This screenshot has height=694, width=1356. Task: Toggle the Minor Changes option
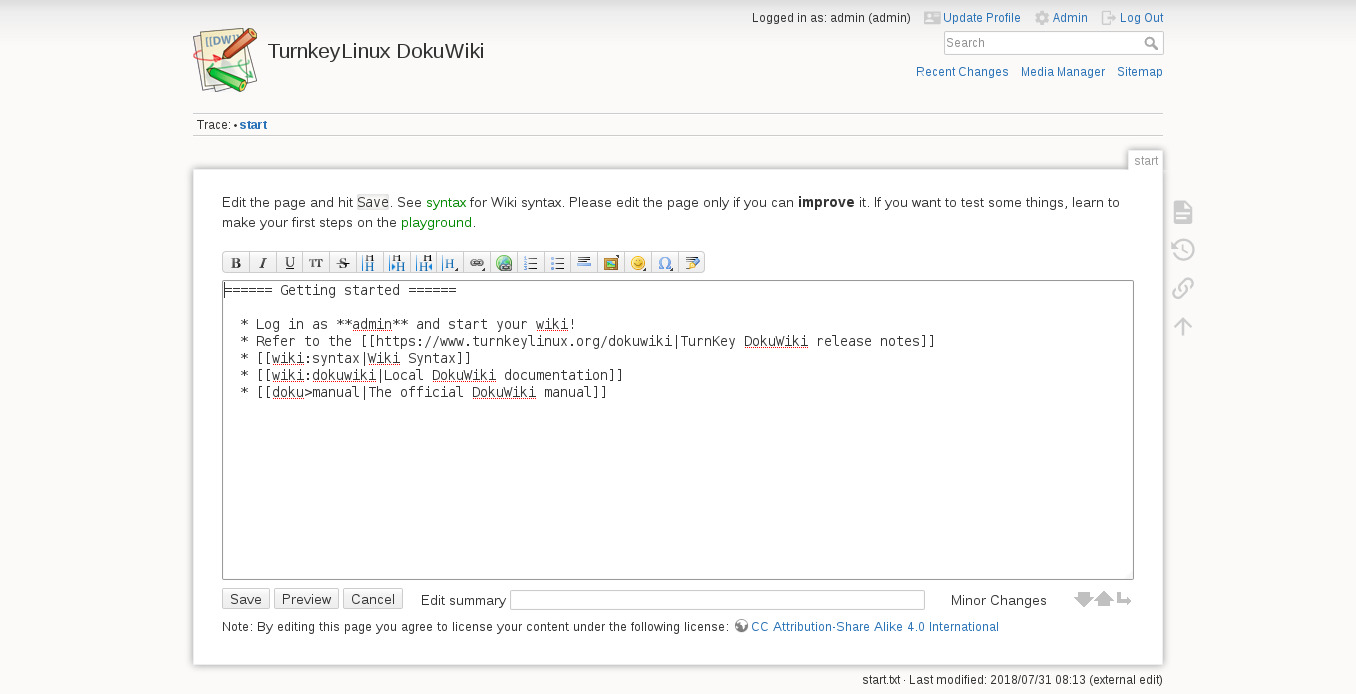pyautogui.click(x=998, y=600)
